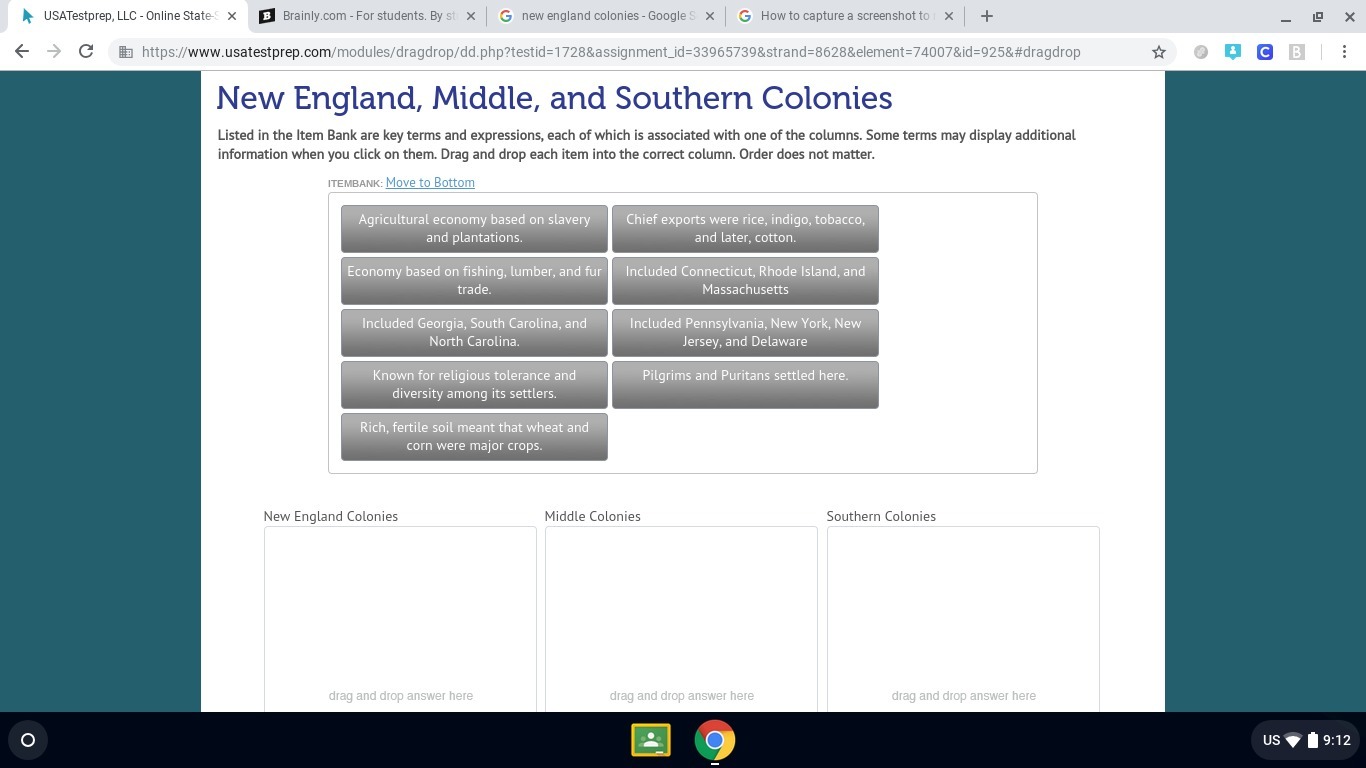
Task: Click the US keyboard input indicator
Action: point(1271,741)
